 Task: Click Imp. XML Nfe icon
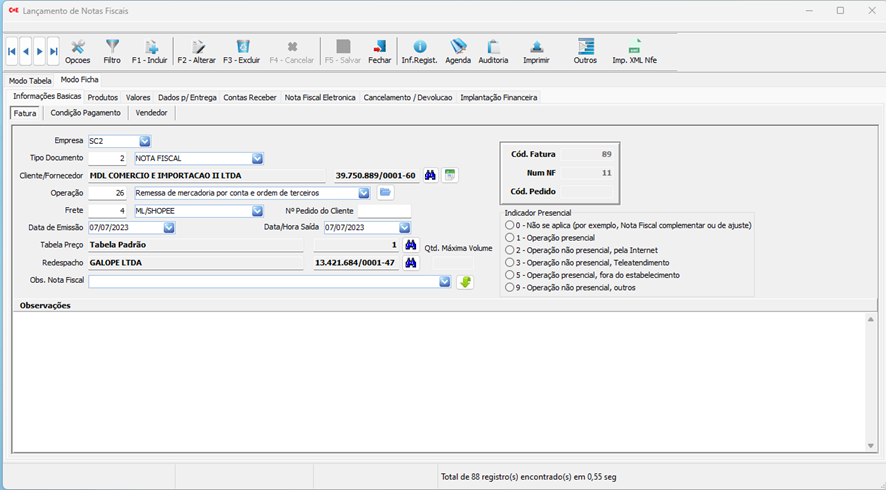pos(634,47)
